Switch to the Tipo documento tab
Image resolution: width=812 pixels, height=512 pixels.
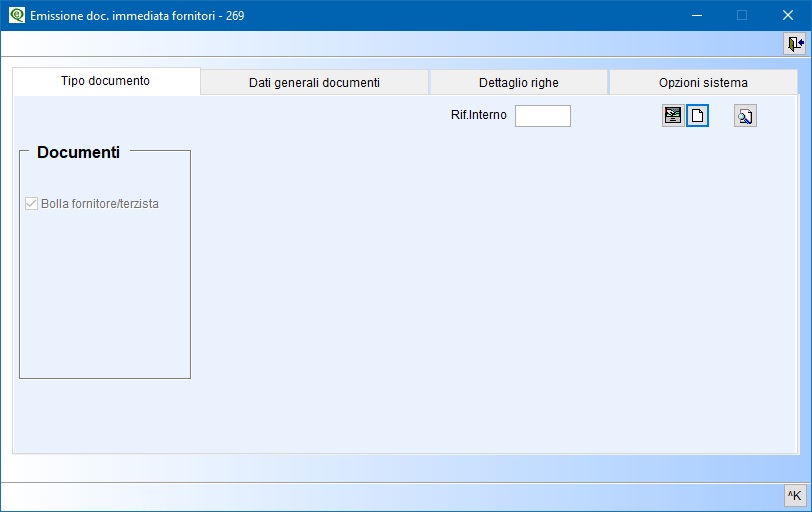point(106,81)
